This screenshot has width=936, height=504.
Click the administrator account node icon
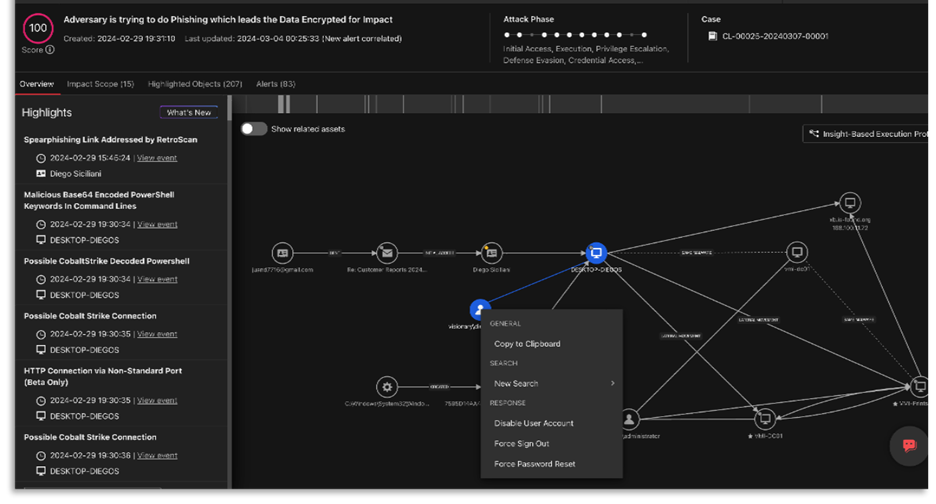[x=629, y=419]
